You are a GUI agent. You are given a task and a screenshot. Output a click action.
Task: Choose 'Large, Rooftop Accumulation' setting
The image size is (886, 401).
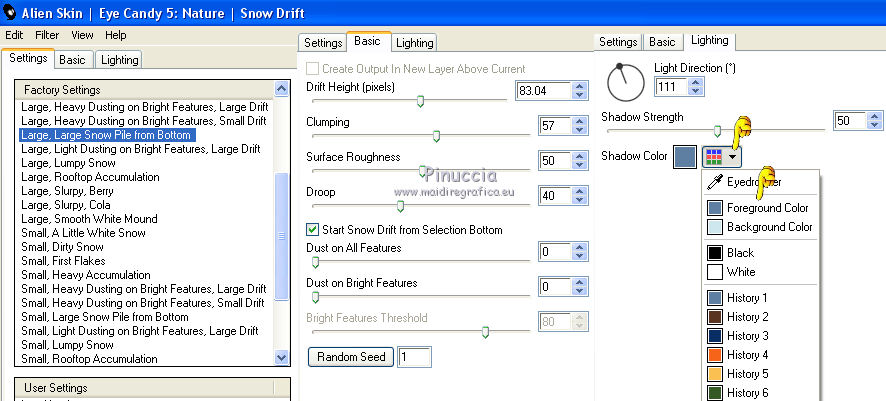tap(90, 177)
